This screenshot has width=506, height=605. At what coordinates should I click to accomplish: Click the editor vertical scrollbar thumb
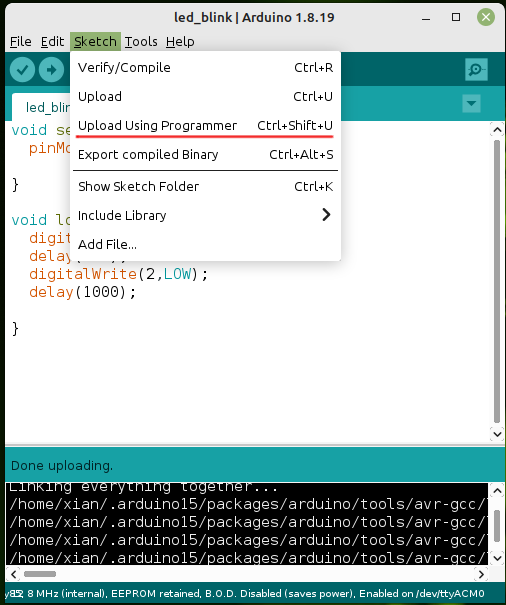tap(497, 282)
